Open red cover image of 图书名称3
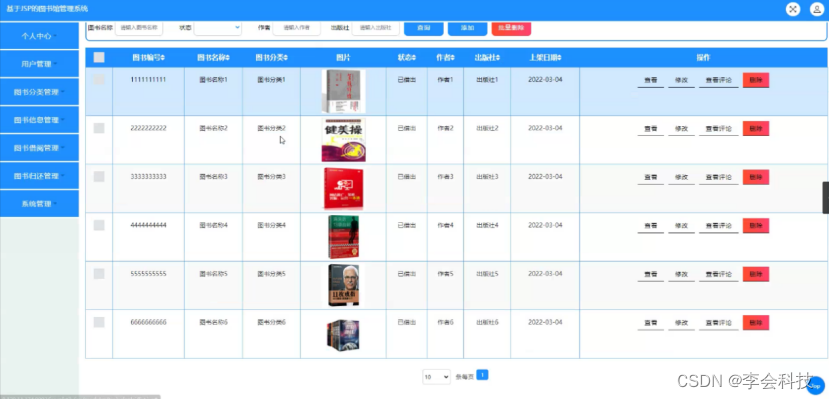 point(344,188)
